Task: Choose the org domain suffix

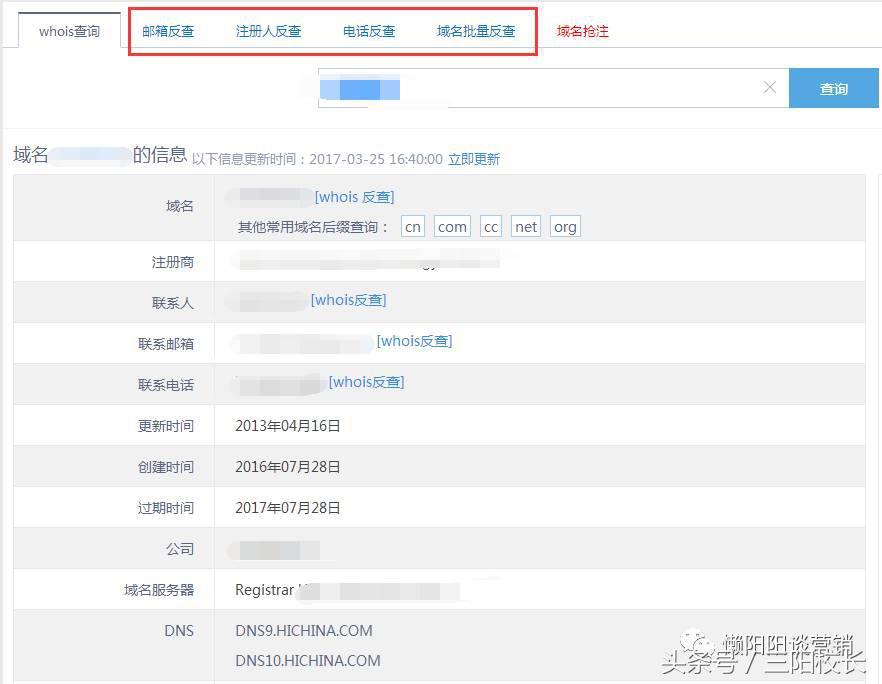Action: (565, 227)
